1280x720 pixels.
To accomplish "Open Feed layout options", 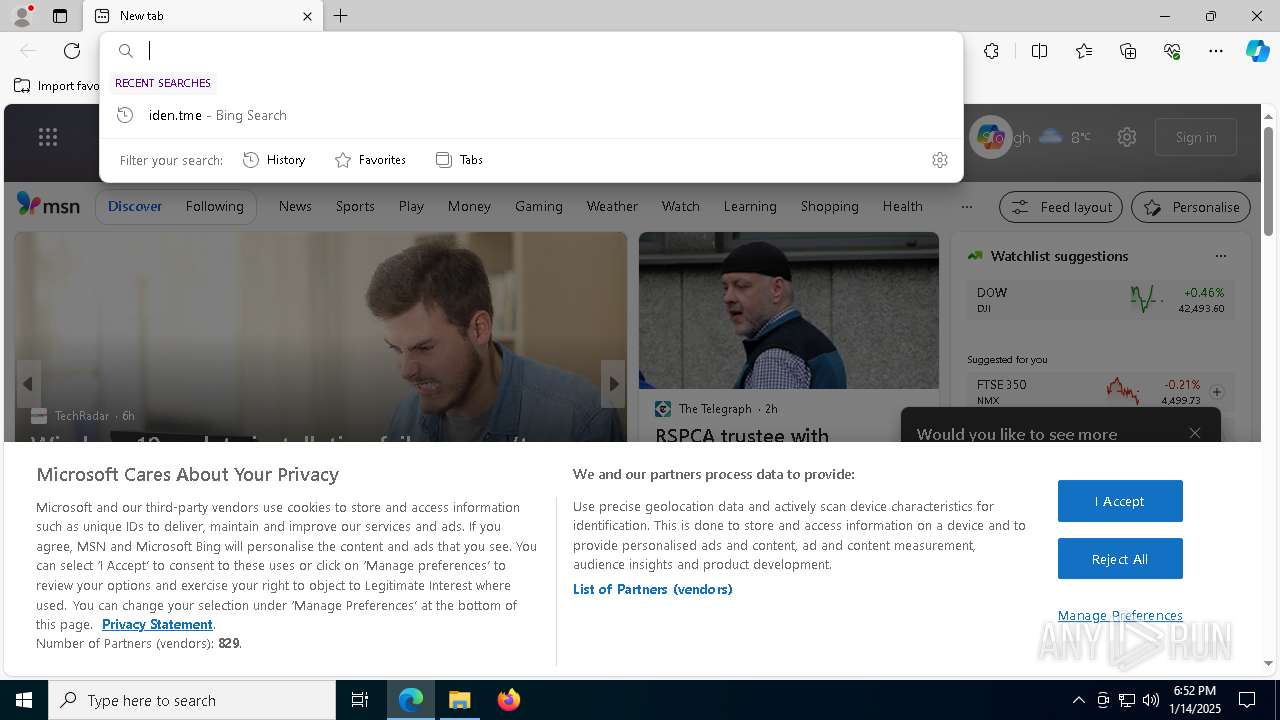I will tap(1061, 207).
